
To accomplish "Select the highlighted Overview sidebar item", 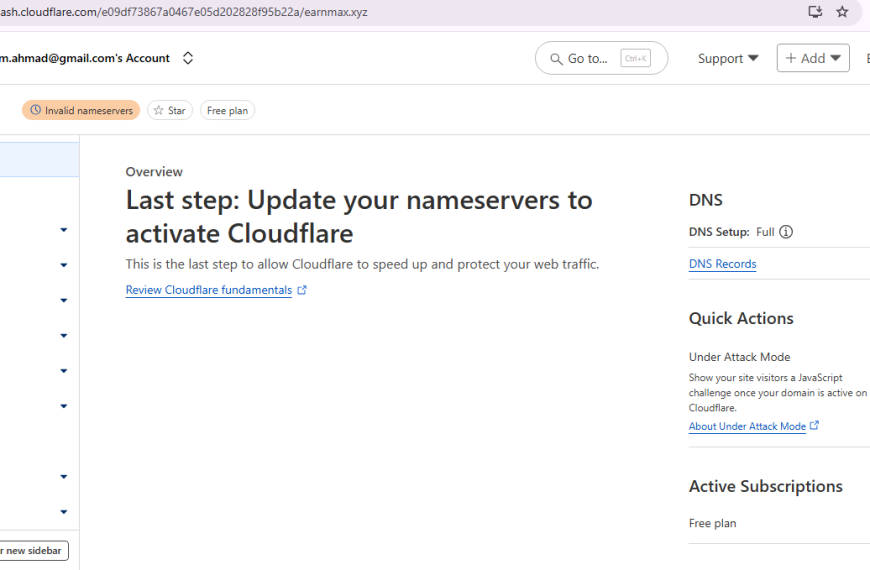I will tap(39, 160).
